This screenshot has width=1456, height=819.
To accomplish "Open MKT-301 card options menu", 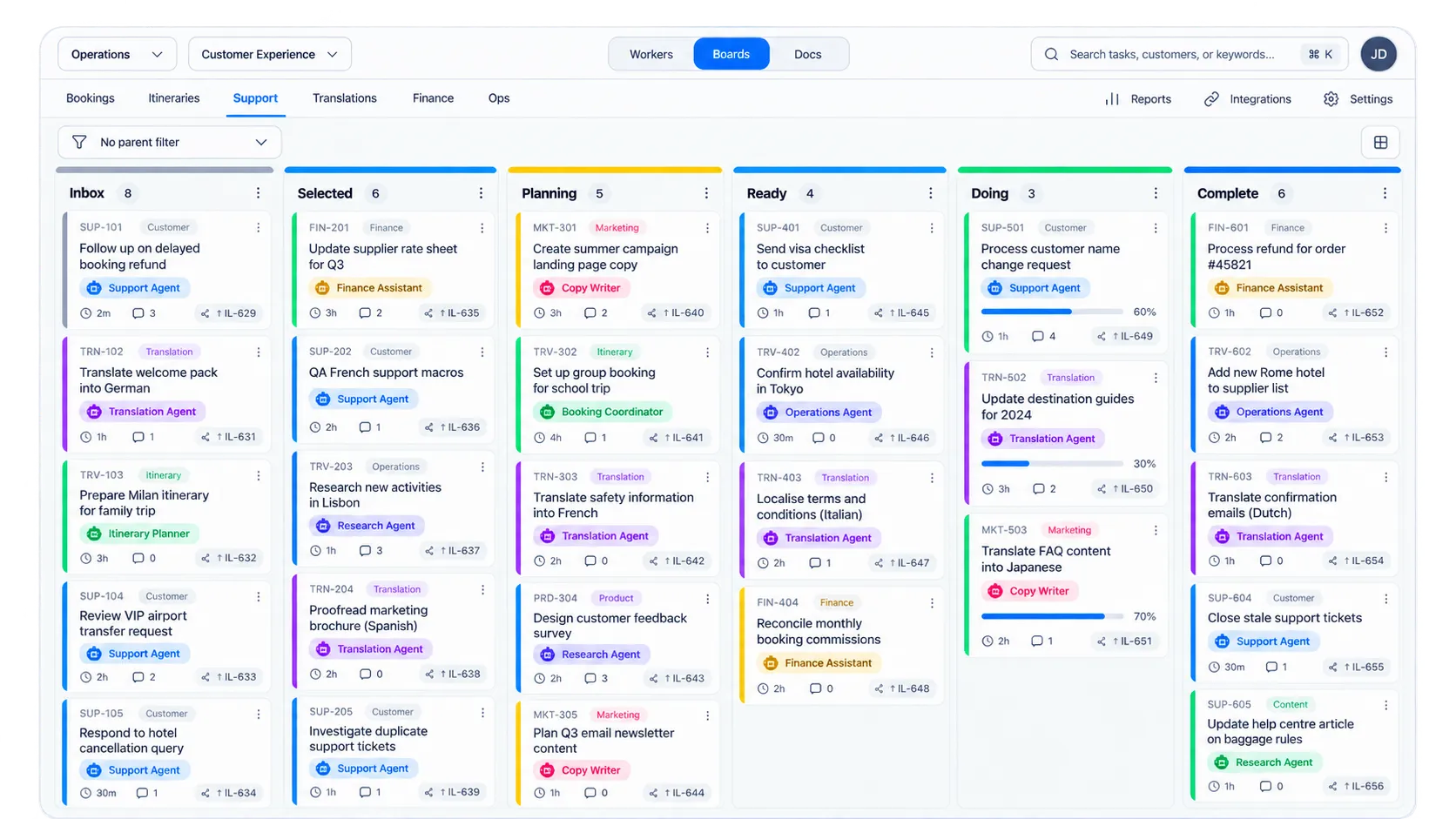I will 707,228.
